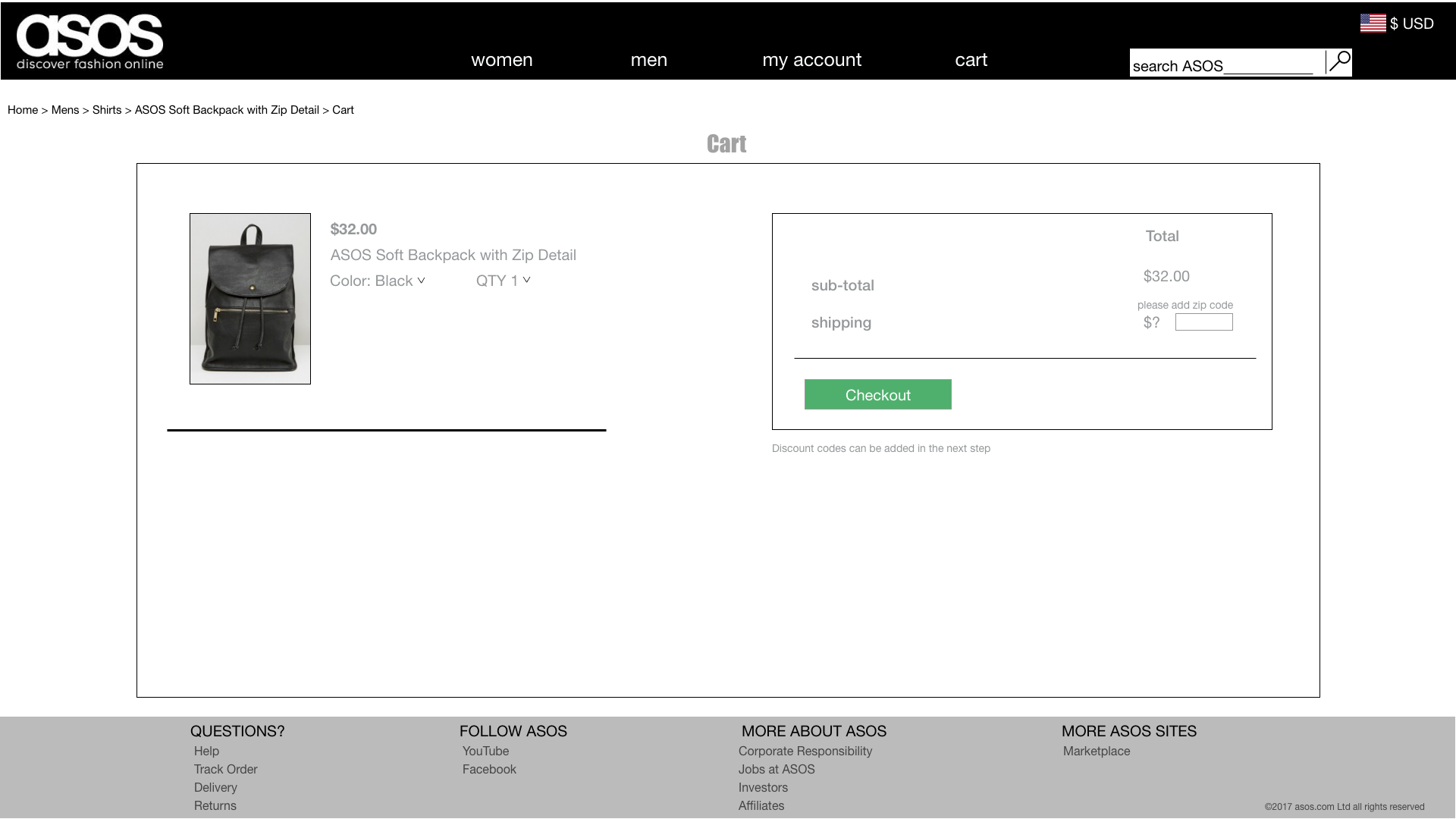Focus the search ASOS field
1456x819 pixels.
1225,65
